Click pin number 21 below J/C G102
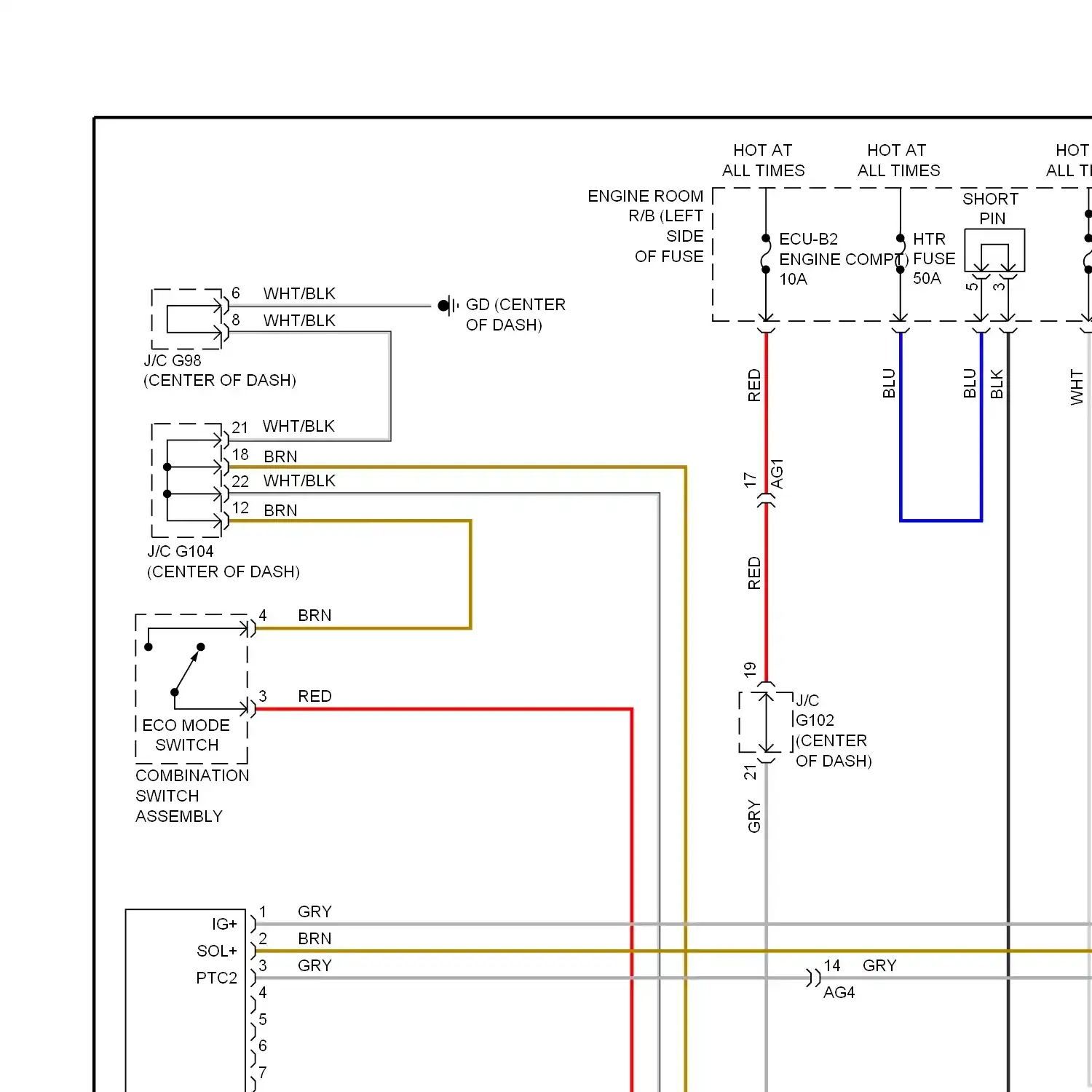The width and height of the screenshot is (1092, 1092). pyautogui.click(x=750, y=772)
